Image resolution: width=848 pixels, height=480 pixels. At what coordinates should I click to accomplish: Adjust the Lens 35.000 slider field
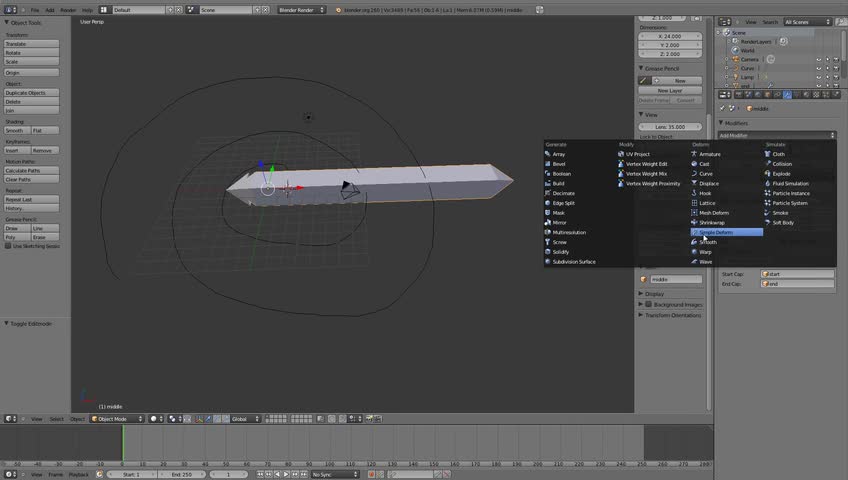point(669,127)
